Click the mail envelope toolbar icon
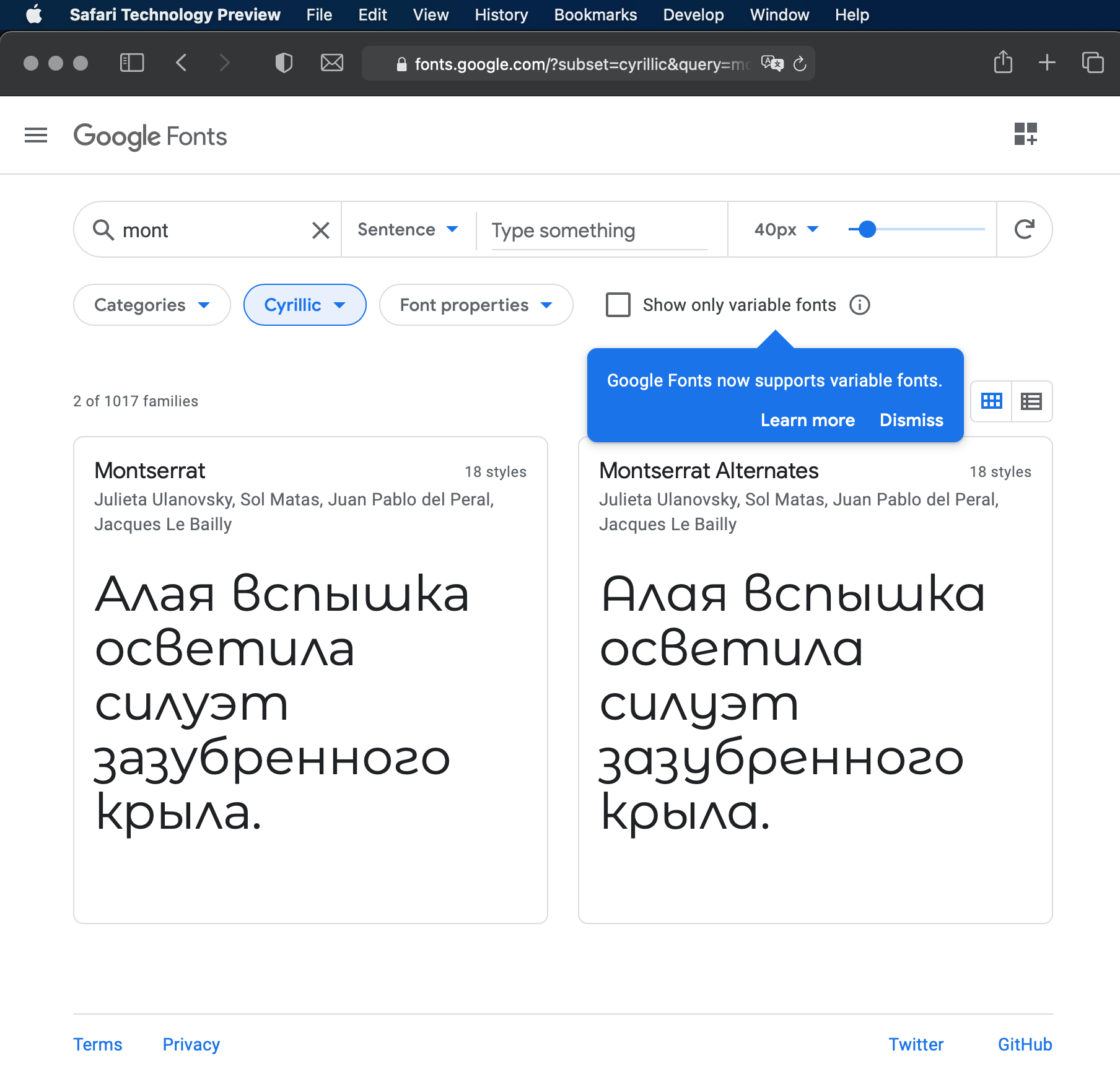The height and width of the screenshot is (1079, 1120). [332, 63]
